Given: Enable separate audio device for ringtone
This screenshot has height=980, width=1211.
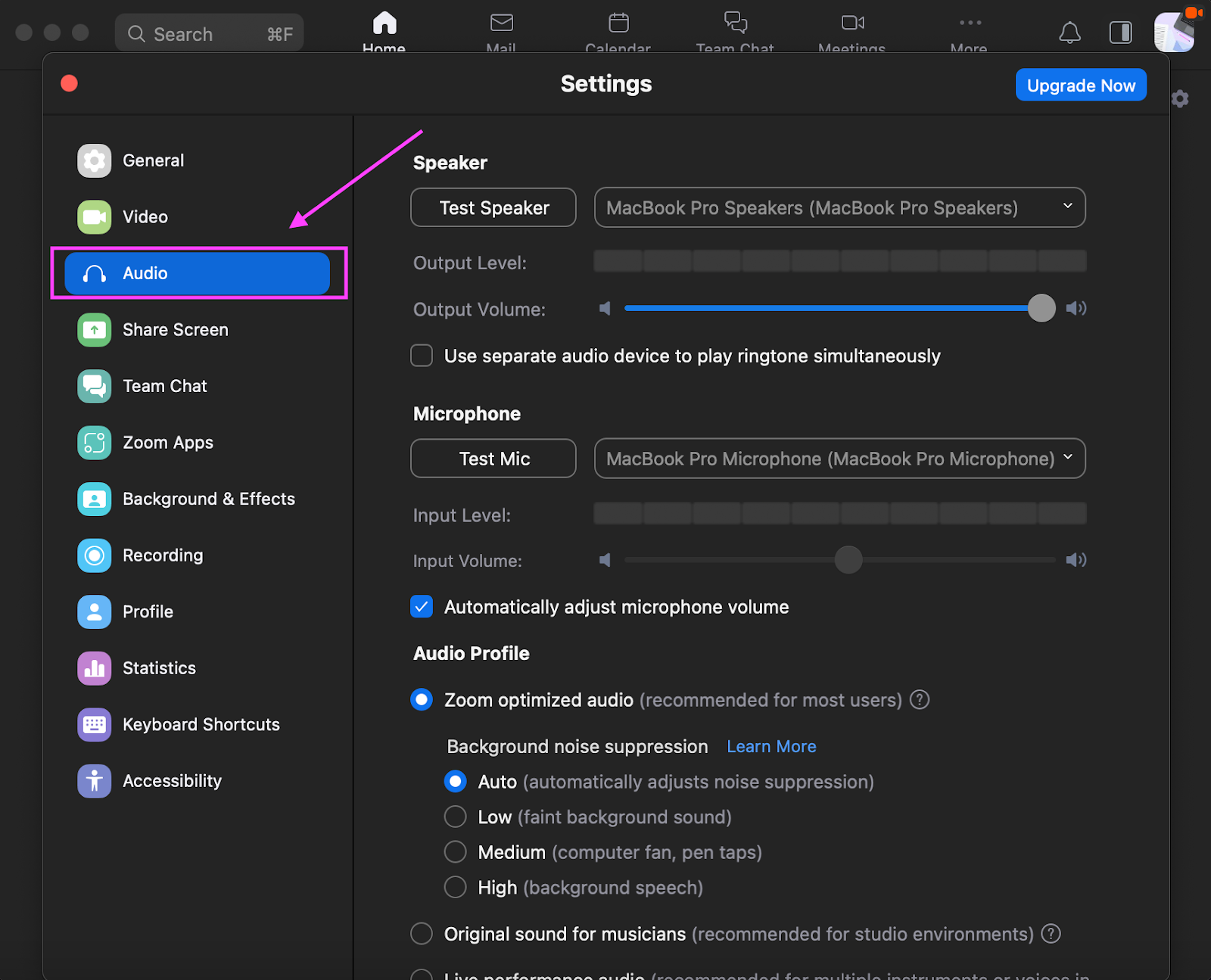Looking at the screenshot, I should (x=422, y=356).
